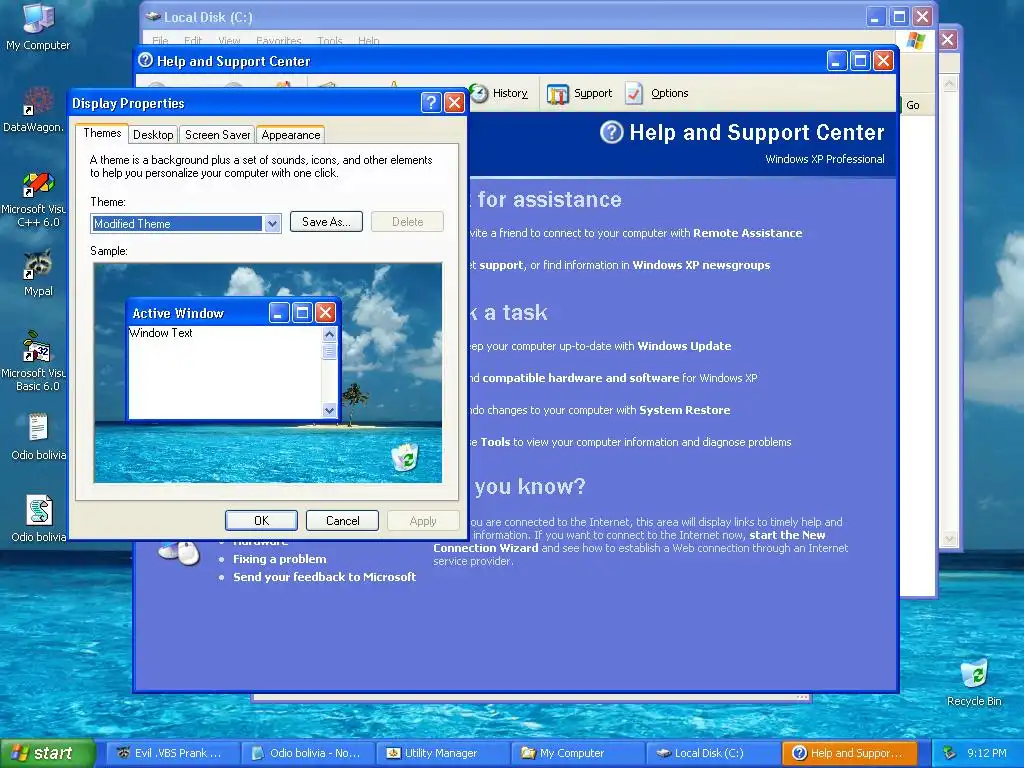
Task: Open the Tools menu in Local Disk window
Action: [330, 40]
